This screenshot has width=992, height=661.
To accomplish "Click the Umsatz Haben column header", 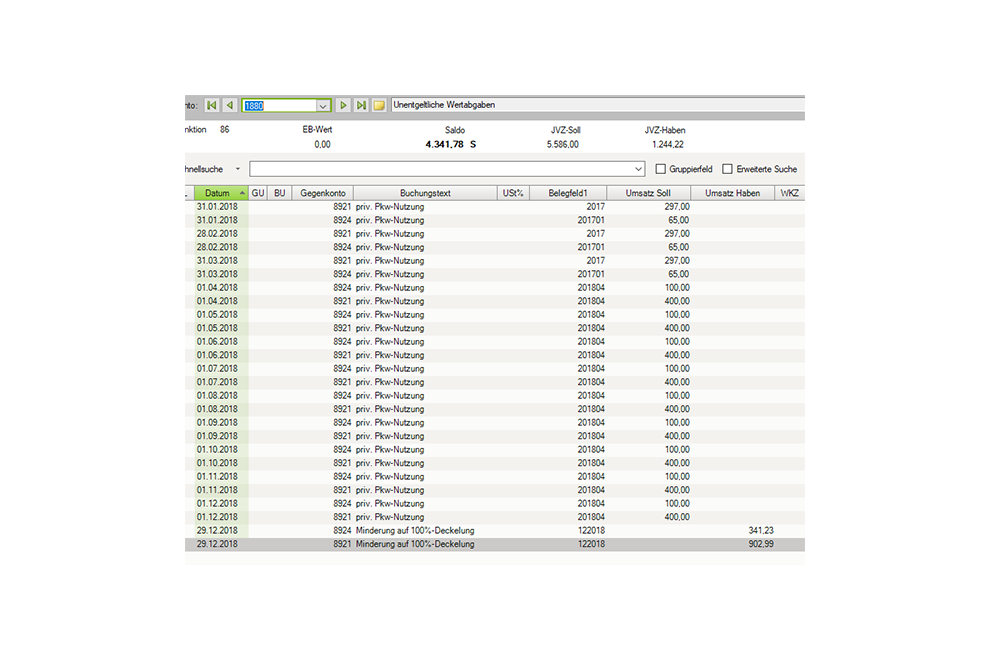I will click(732, 193).
